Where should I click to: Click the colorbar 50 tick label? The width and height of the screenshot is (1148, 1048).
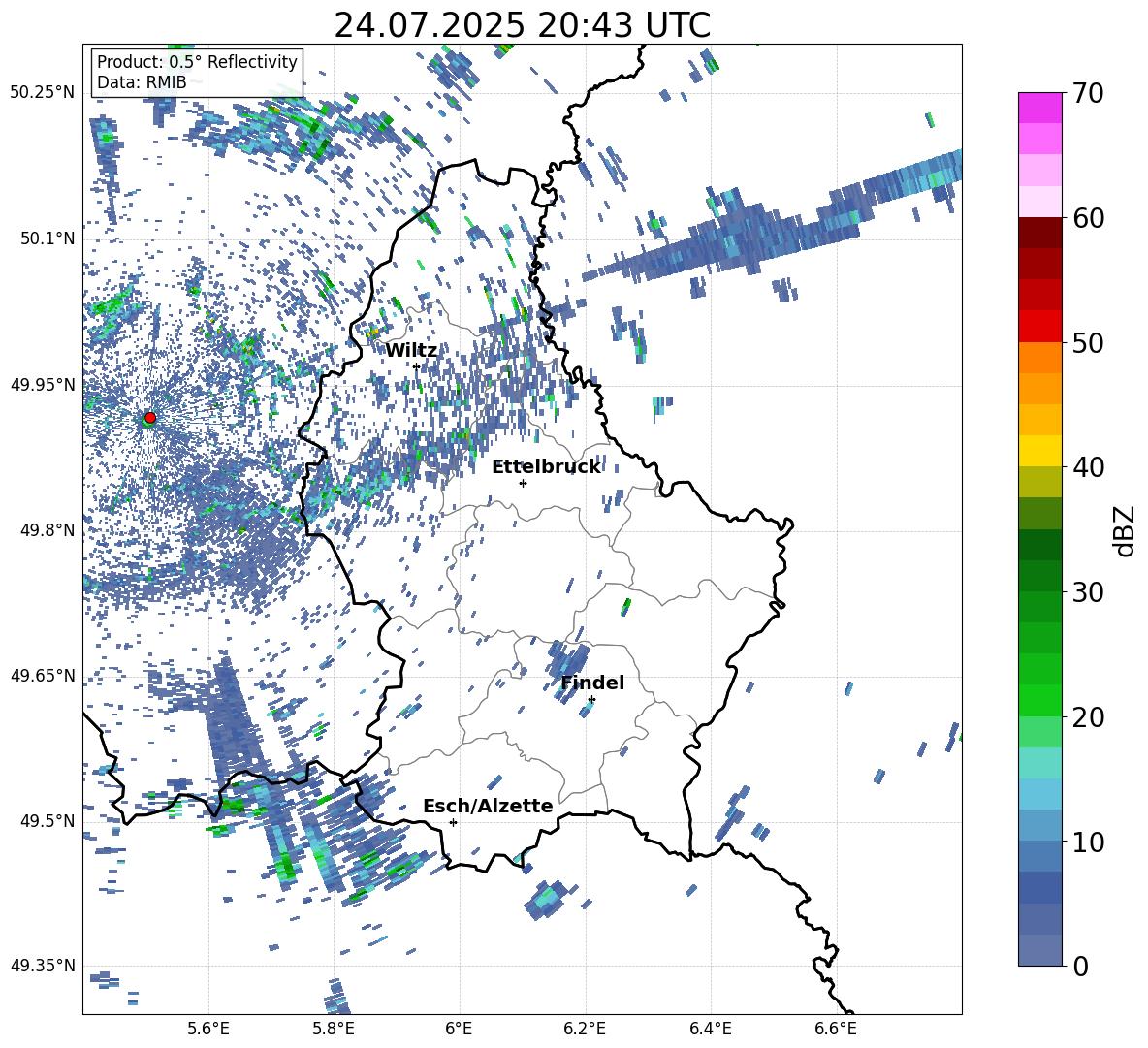coord(1088,343)
